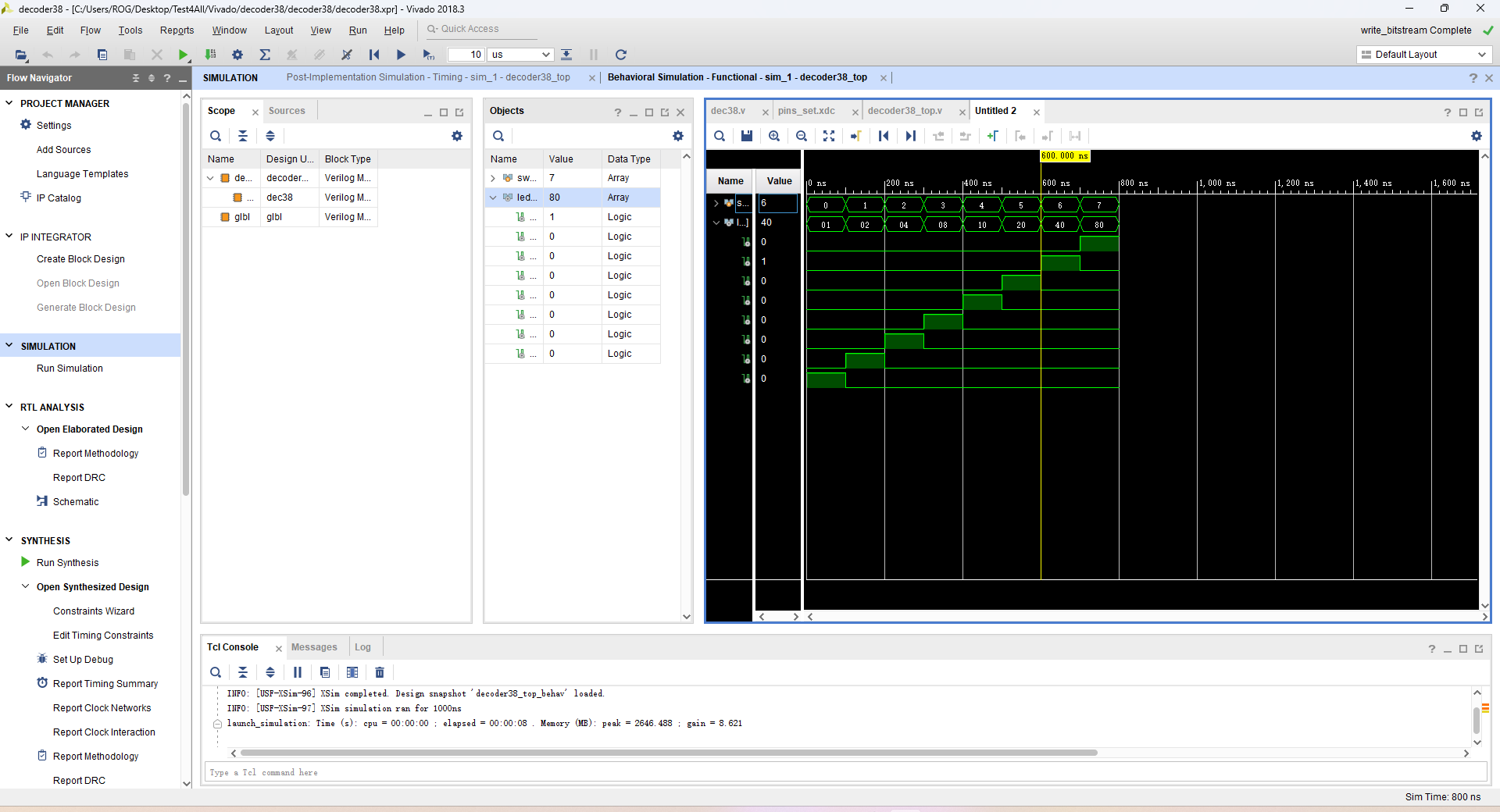This screenshot has width=1500, height=812.
Task: Restart simulation with the rewind icon
Action: [x=374, y=55]
